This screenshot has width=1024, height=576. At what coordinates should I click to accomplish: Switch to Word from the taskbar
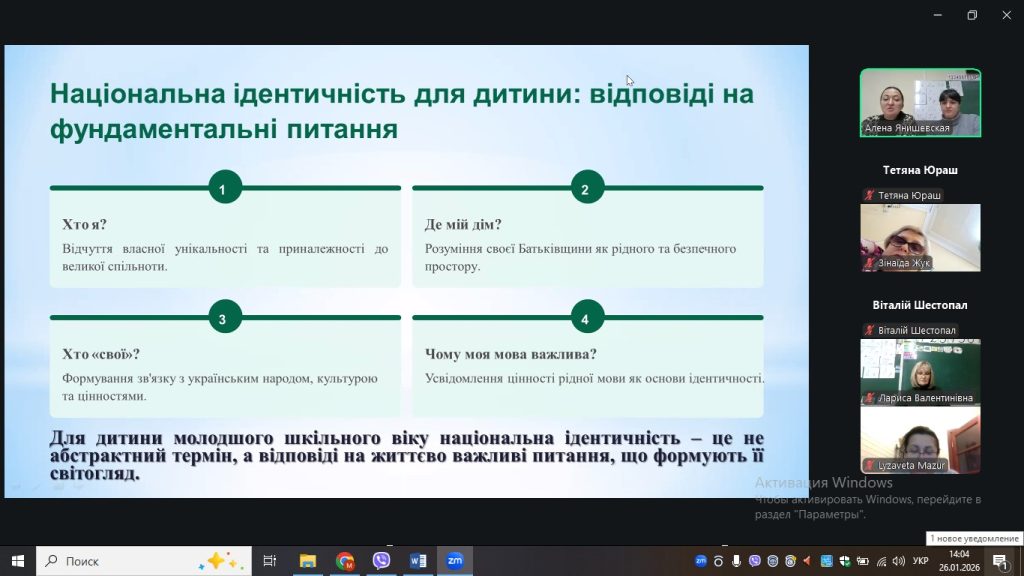(418, 561)
